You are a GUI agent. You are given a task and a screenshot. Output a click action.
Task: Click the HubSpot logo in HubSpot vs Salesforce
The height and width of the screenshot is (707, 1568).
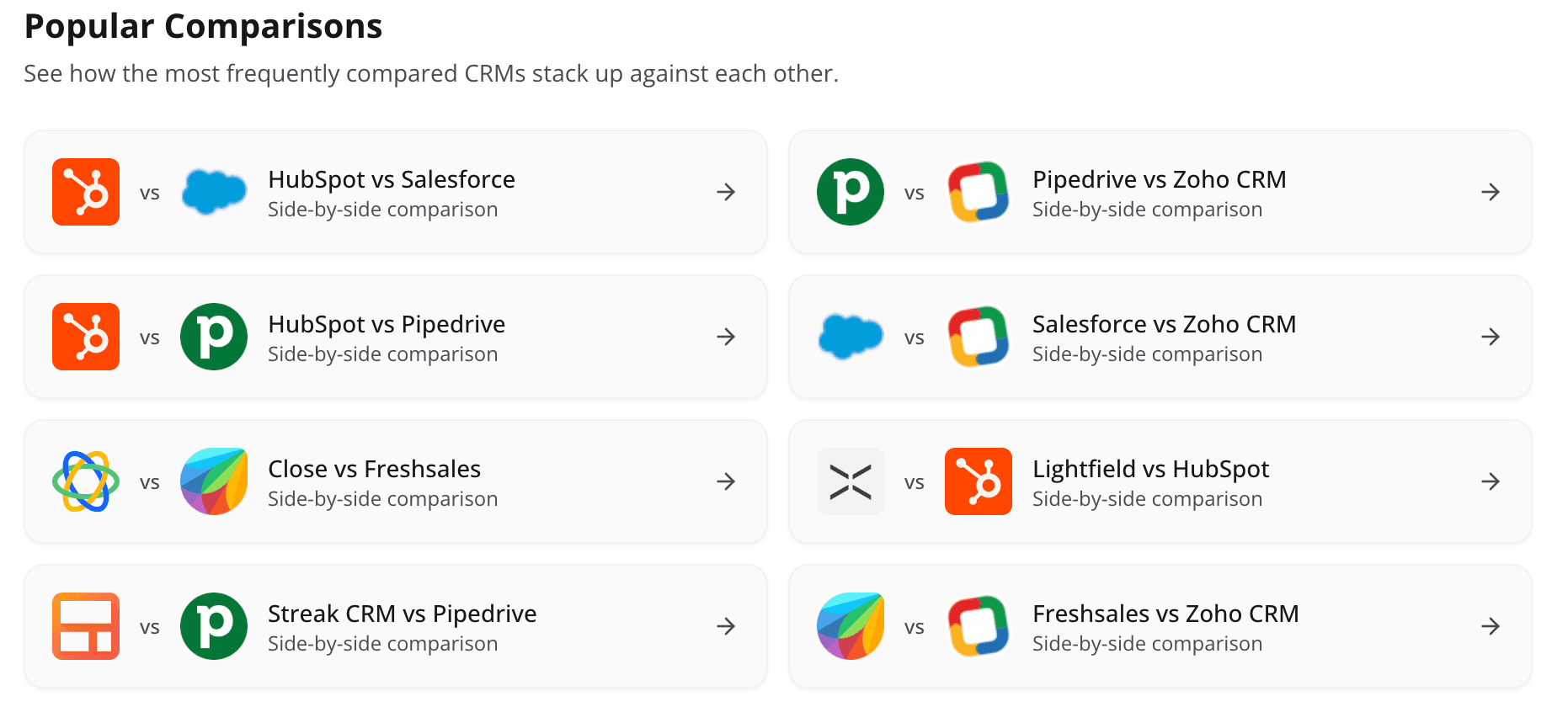85,192
